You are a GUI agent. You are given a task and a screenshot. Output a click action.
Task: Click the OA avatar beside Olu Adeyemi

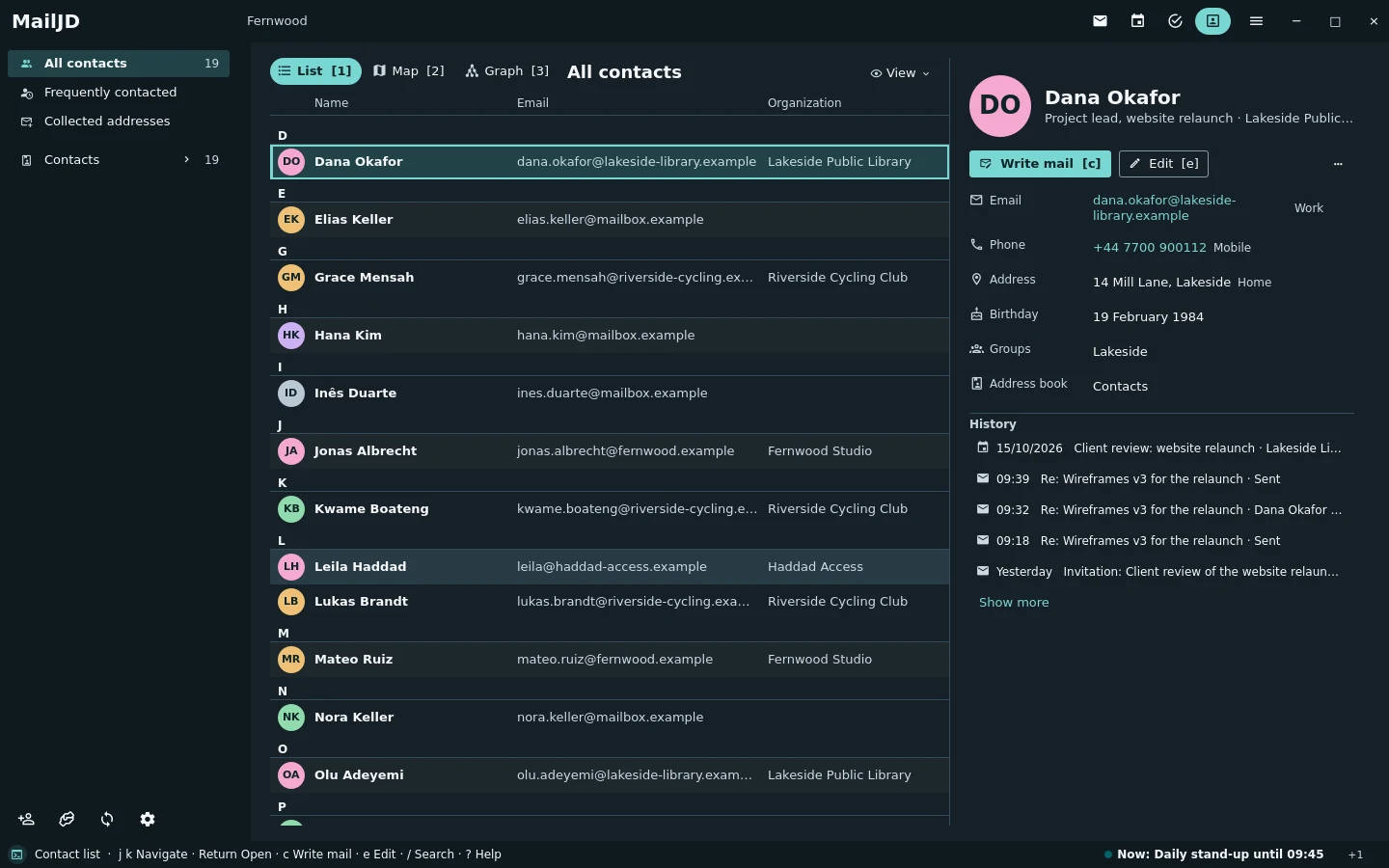(291, 775)
